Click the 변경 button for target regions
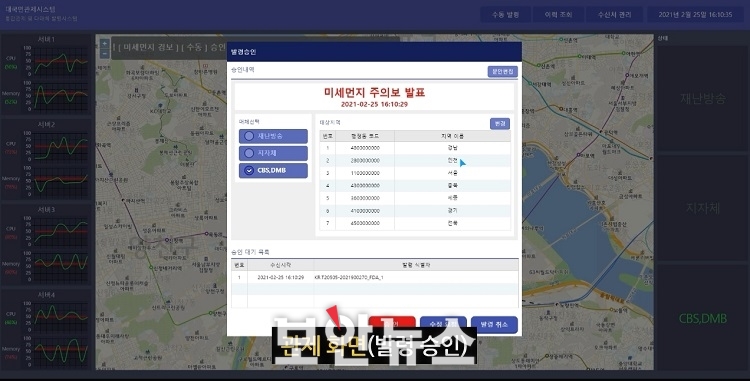 point(500,124)
